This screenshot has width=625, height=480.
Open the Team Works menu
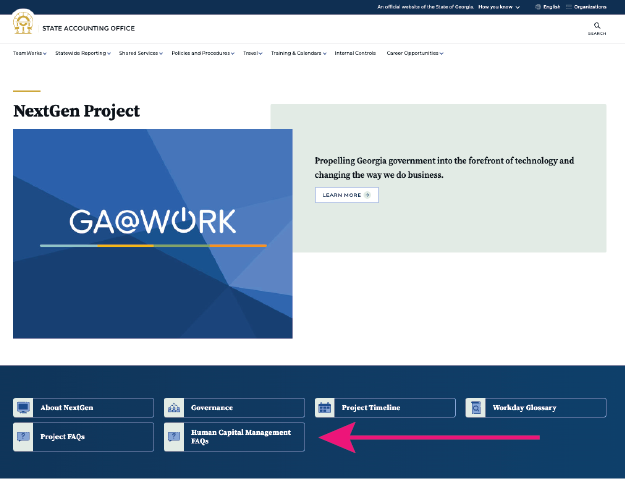tap(29, 53)
